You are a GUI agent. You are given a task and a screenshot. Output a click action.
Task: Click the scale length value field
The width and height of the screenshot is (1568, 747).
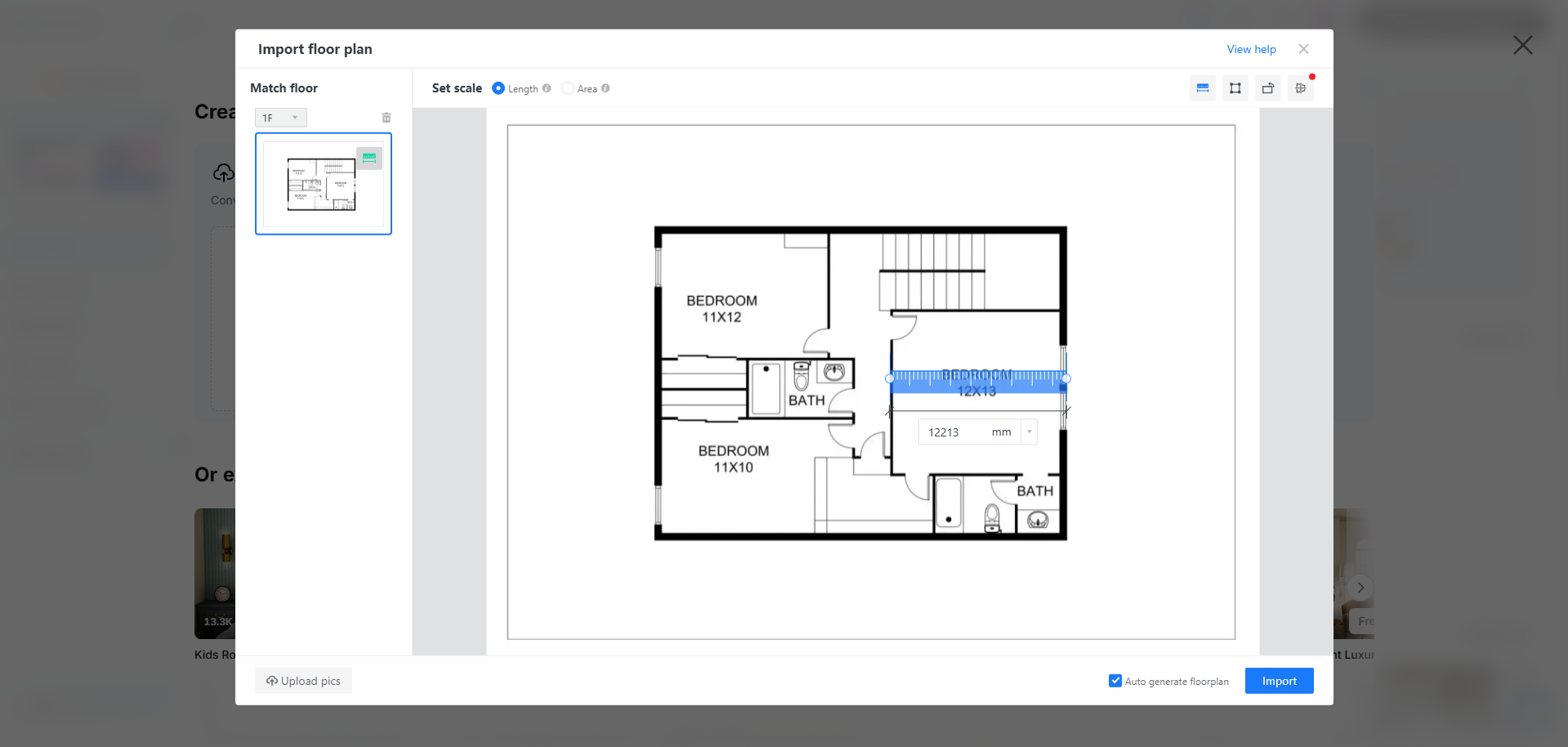pos(952,432)
